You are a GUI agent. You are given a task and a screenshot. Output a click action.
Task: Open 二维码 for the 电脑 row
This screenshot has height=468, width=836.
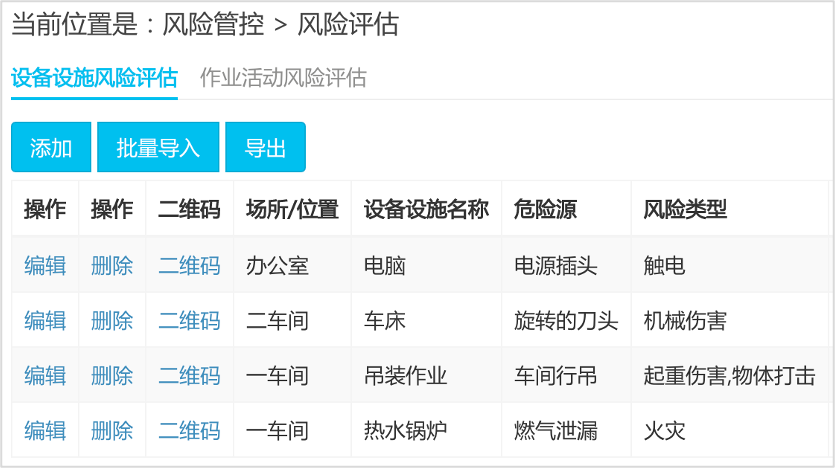pyautogui.click(x=189, y=265)
